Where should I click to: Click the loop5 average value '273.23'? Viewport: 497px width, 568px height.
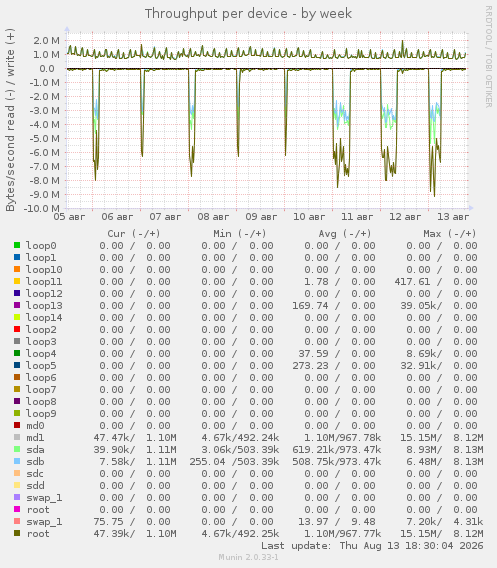click(x=310, y=366)
